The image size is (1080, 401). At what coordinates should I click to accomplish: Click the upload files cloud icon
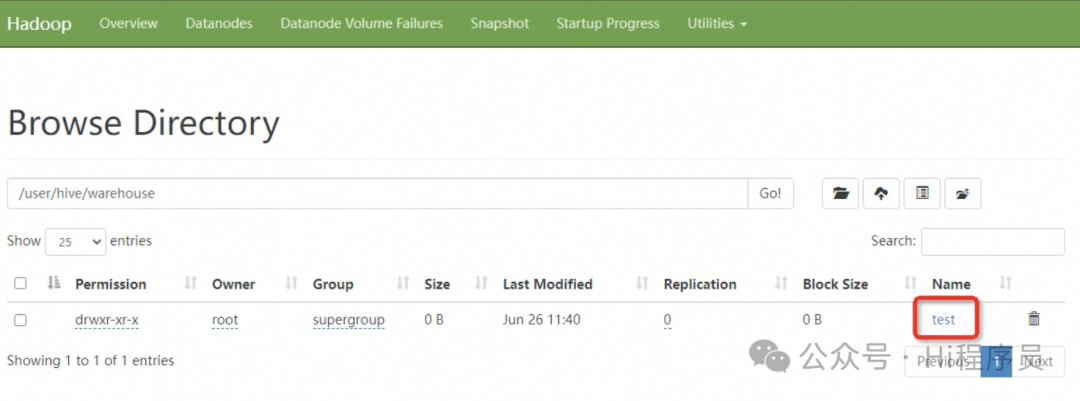tap(881, 194)
